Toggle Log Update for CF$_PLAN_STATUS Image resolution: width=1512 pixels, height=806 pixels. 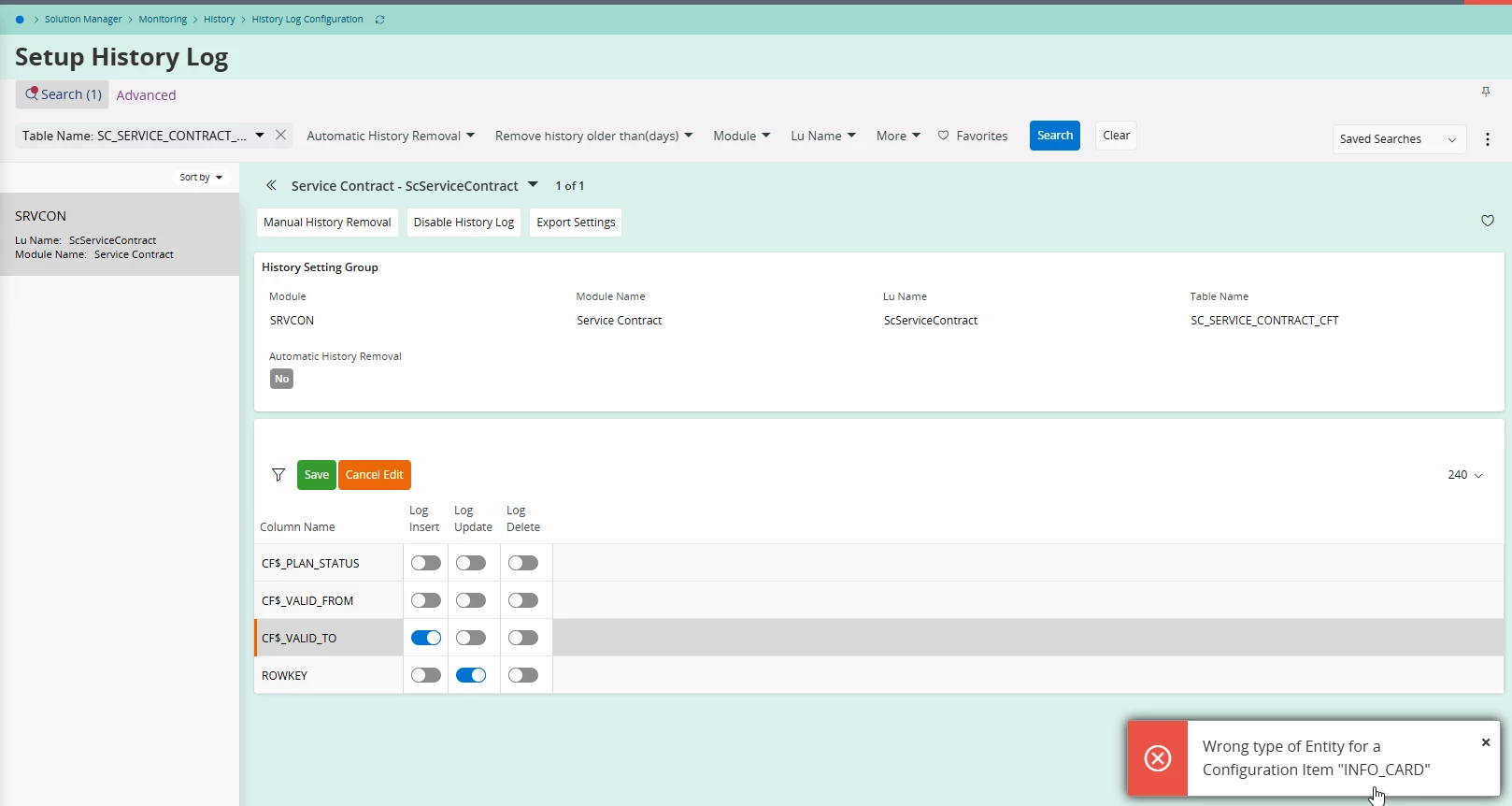471,563
